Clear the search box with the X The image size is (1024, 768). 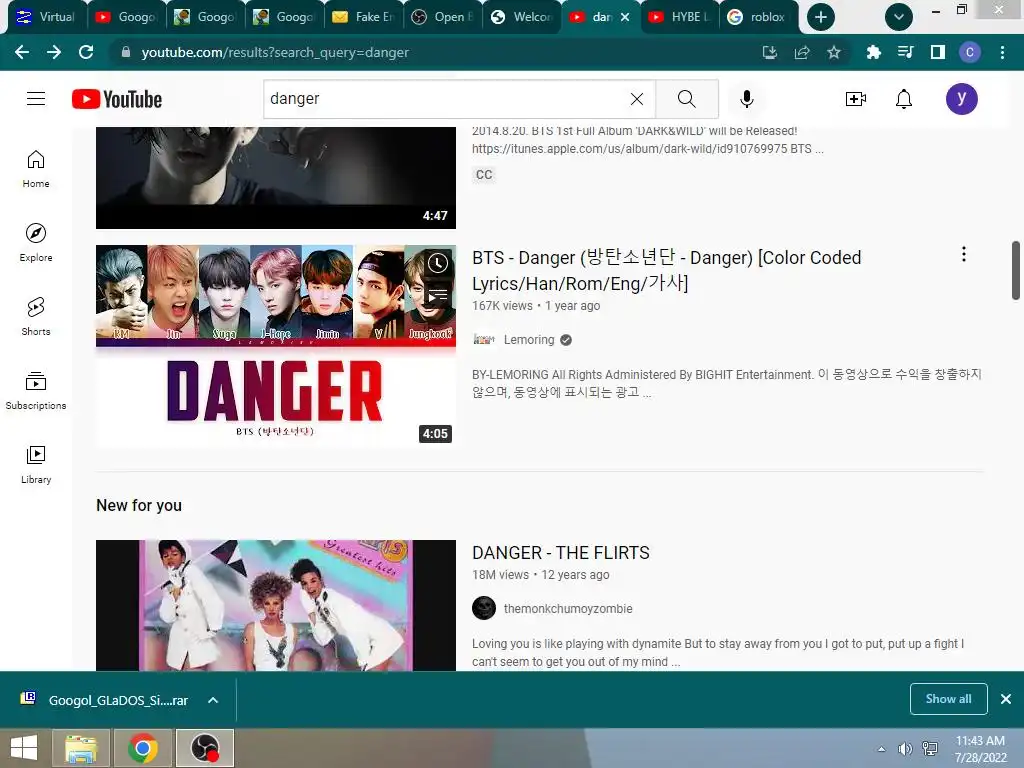(x=637, y=99)
